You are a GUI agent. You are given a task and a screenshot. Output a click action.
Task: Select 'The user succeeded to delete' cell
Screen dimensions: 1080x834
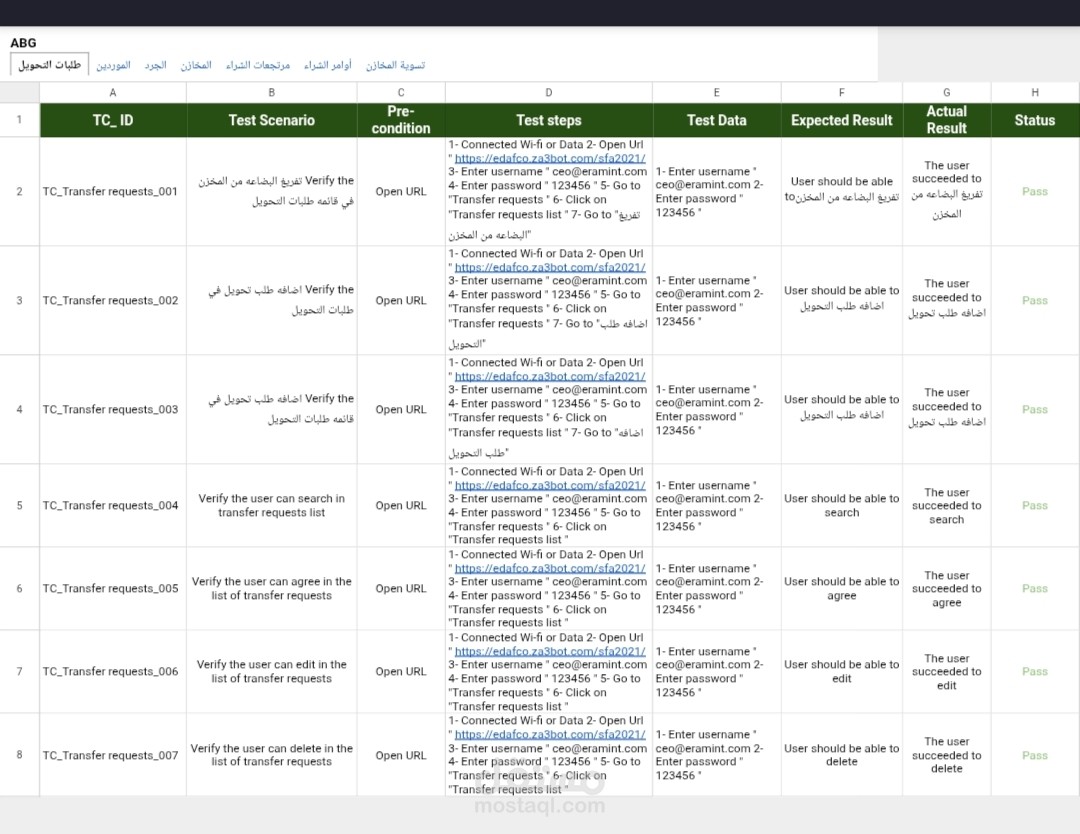946,755
